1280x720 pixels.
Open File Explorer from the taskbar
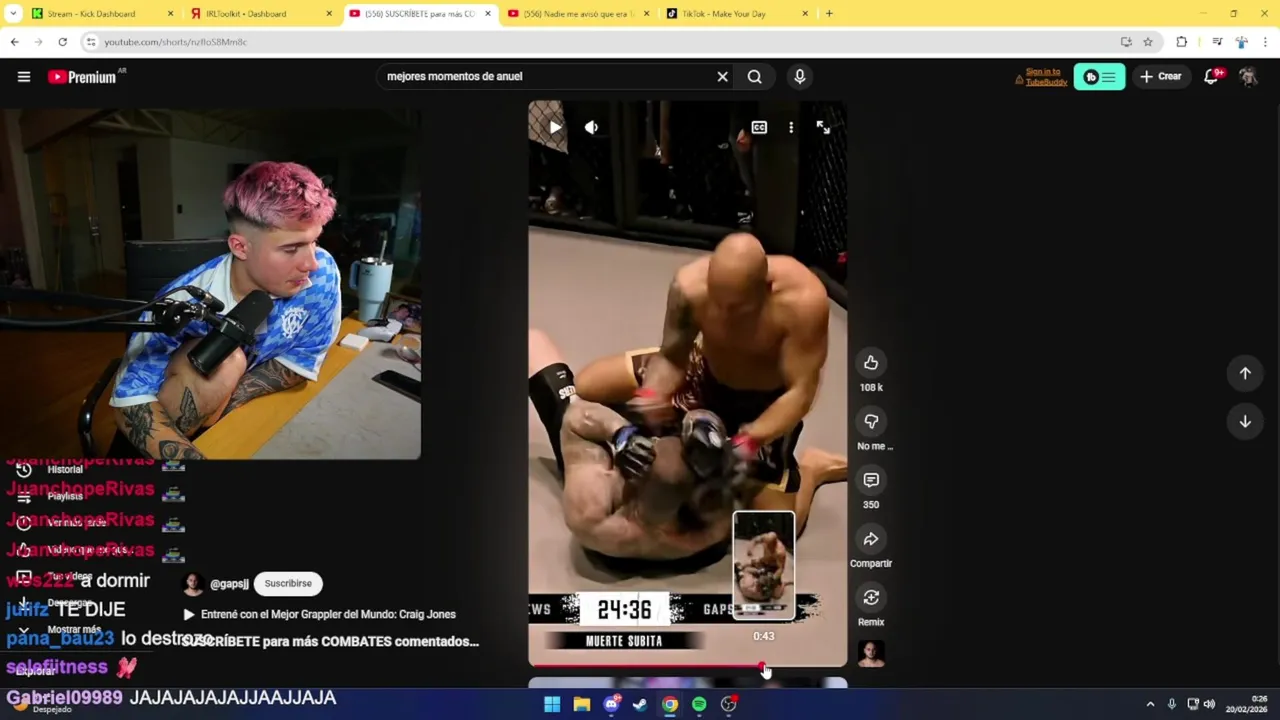pyautogui.click(x=581, y=704)
